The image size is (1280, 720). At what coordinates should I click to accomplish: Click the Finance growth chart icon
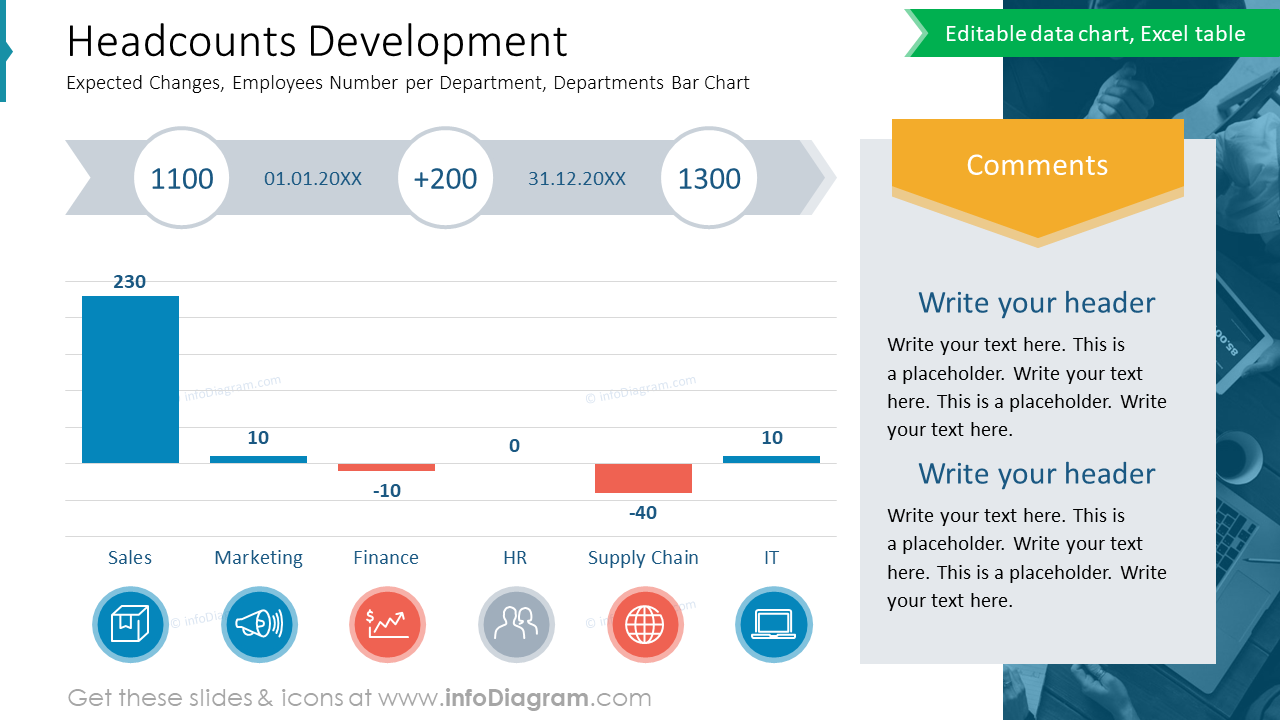[x=387, y=625]
